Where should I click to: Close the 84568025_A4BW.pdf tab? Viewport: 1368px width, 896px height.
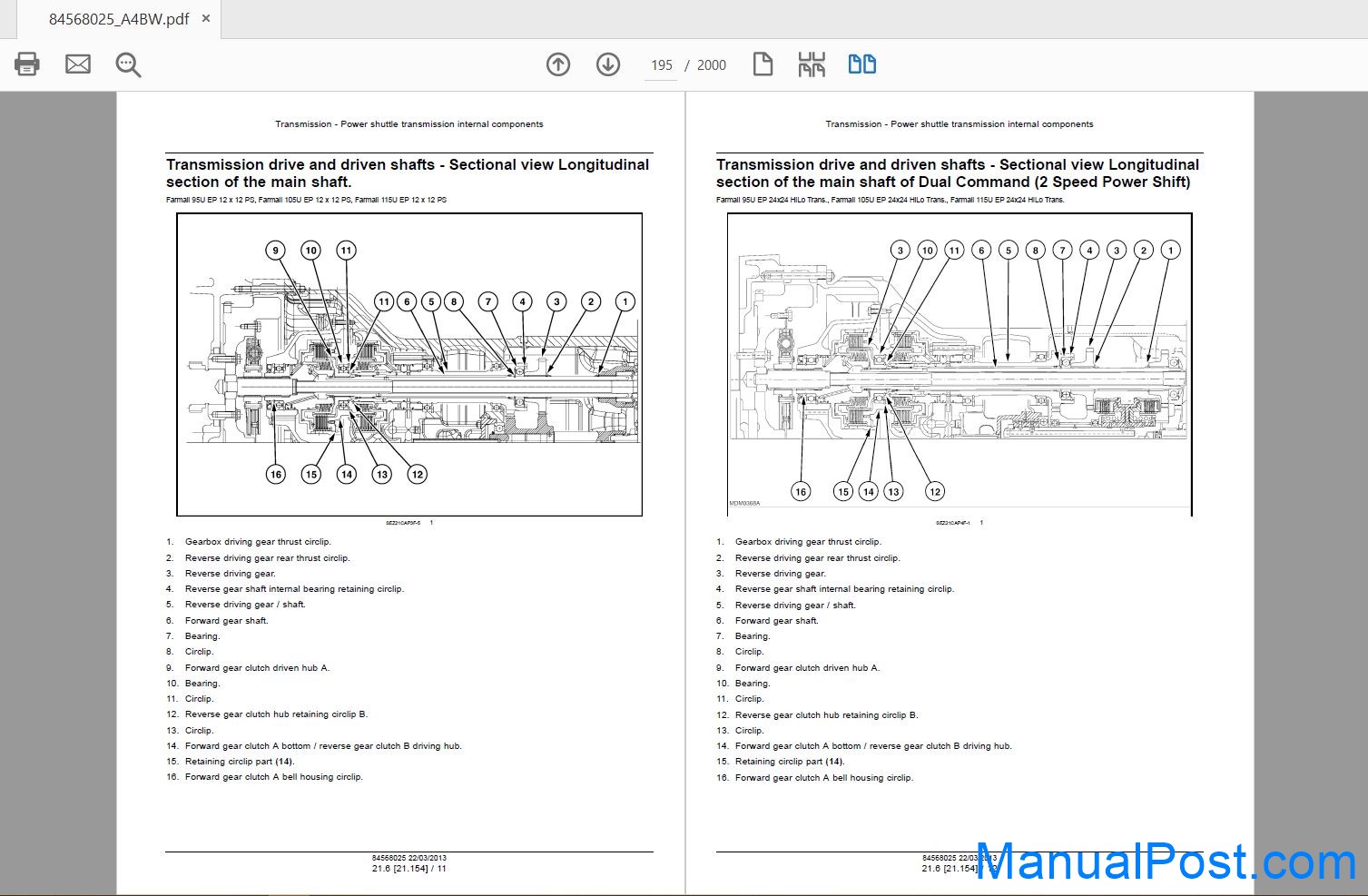206,18
